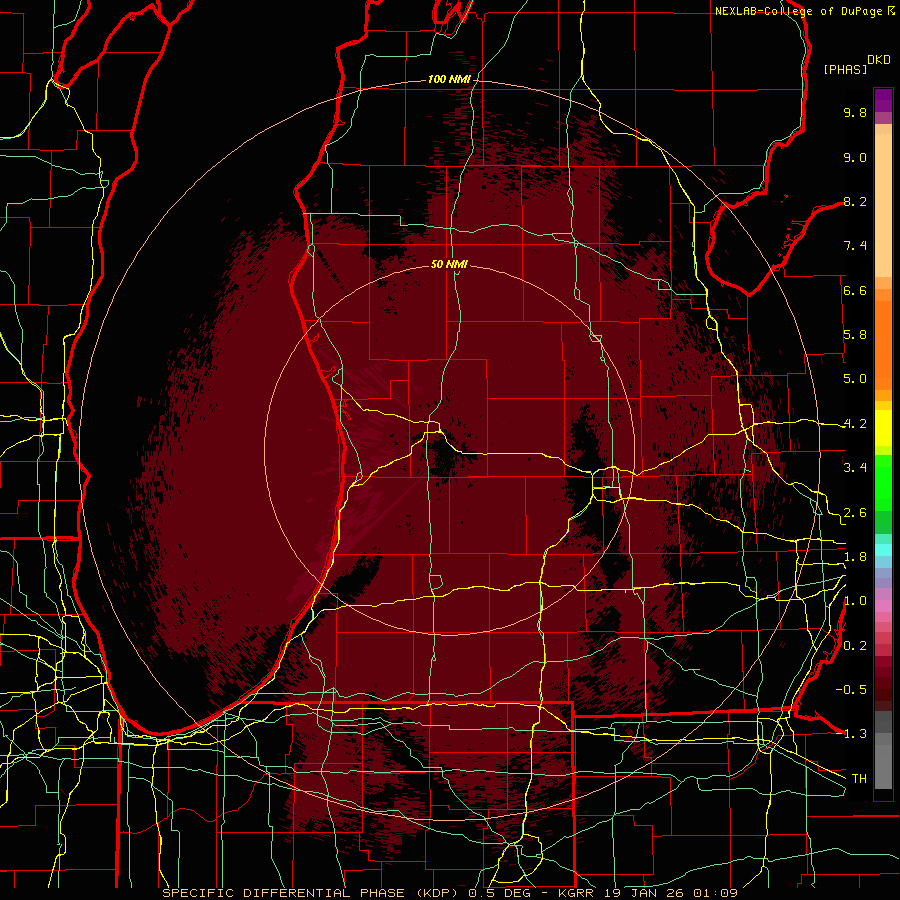Image resolution: width=900 pixels, height=900 pixels.
Task: Click the pink segment of the color bar
Action: click(x=883, y=606)
